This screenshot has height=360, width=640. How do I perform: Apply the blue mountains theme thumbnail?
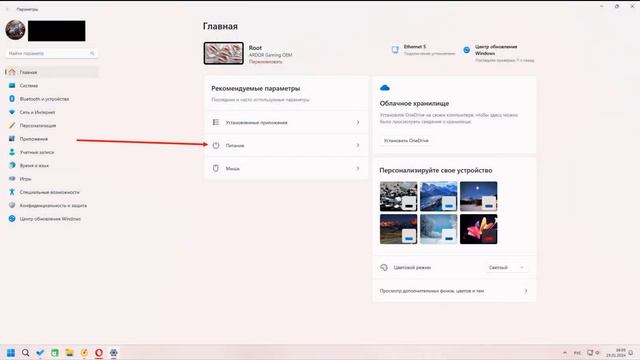[438, 196]
